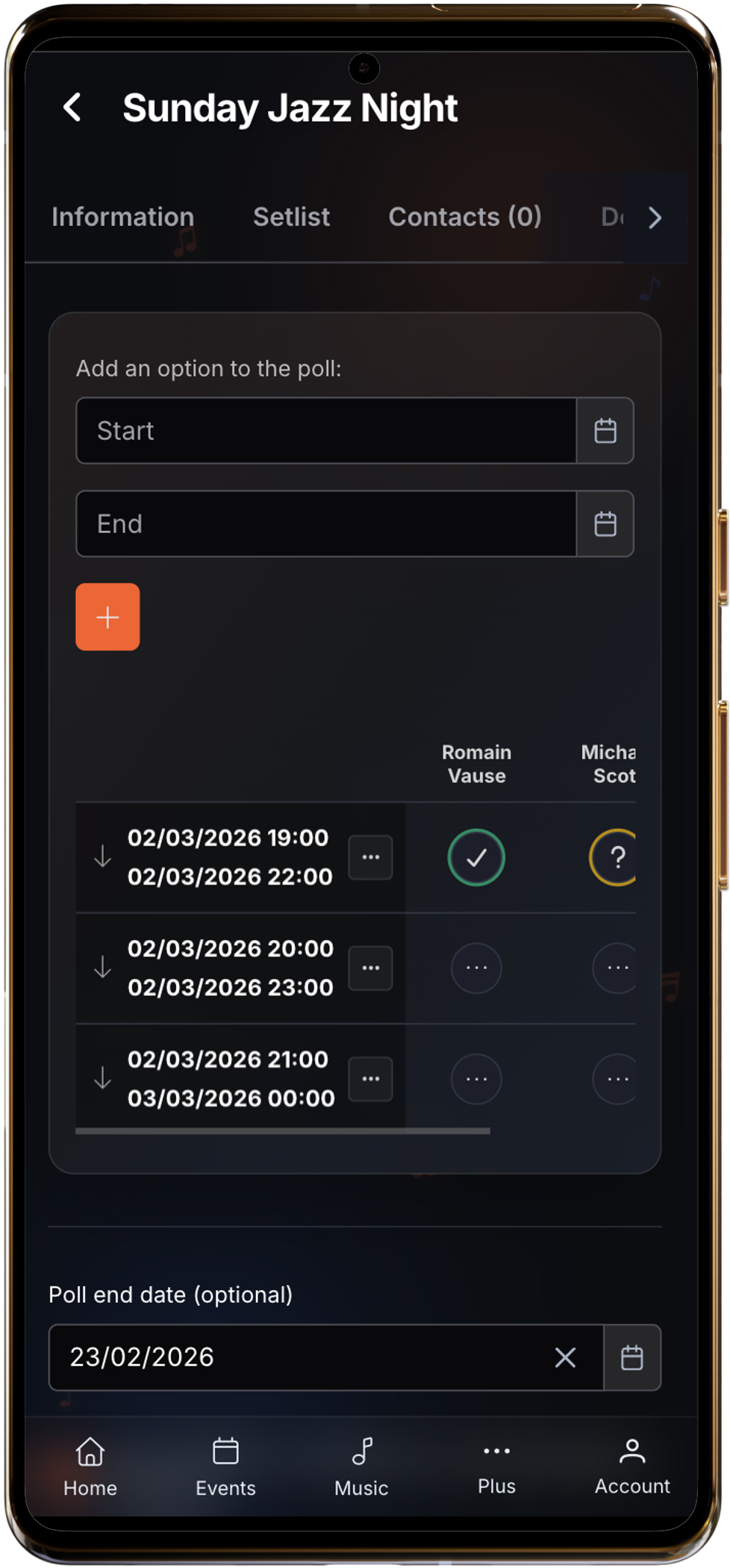Open the End date calendar picker
The width and height of the screenshot is (730, 1568).
tap(605, 524)
